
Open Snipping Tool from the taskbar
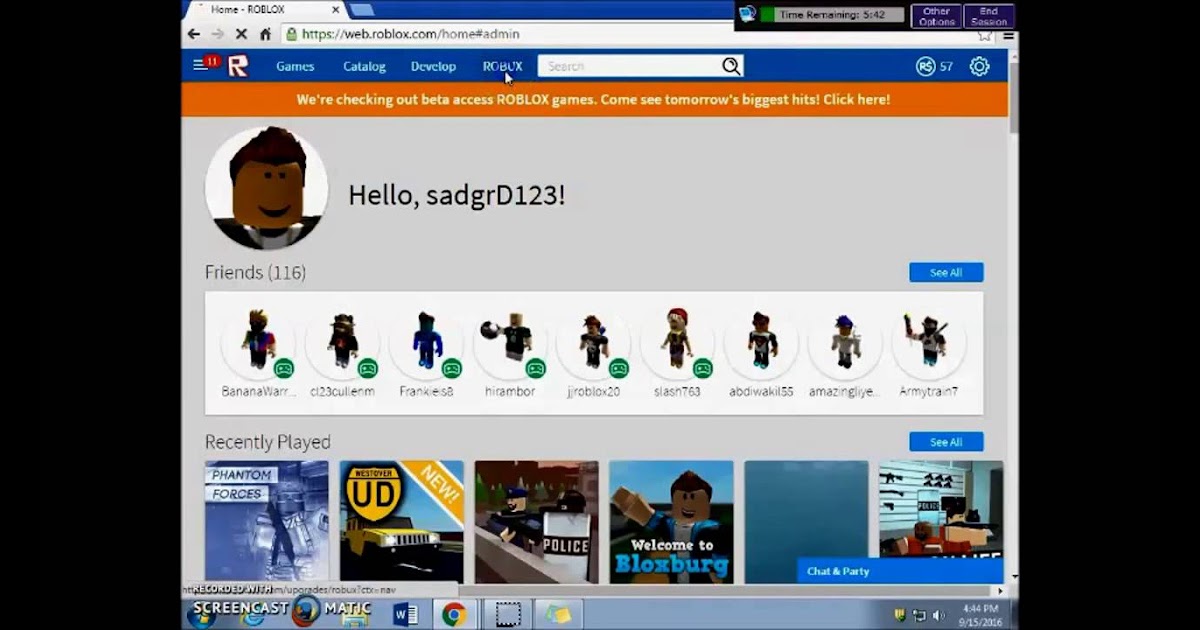[x=508, y=614]
